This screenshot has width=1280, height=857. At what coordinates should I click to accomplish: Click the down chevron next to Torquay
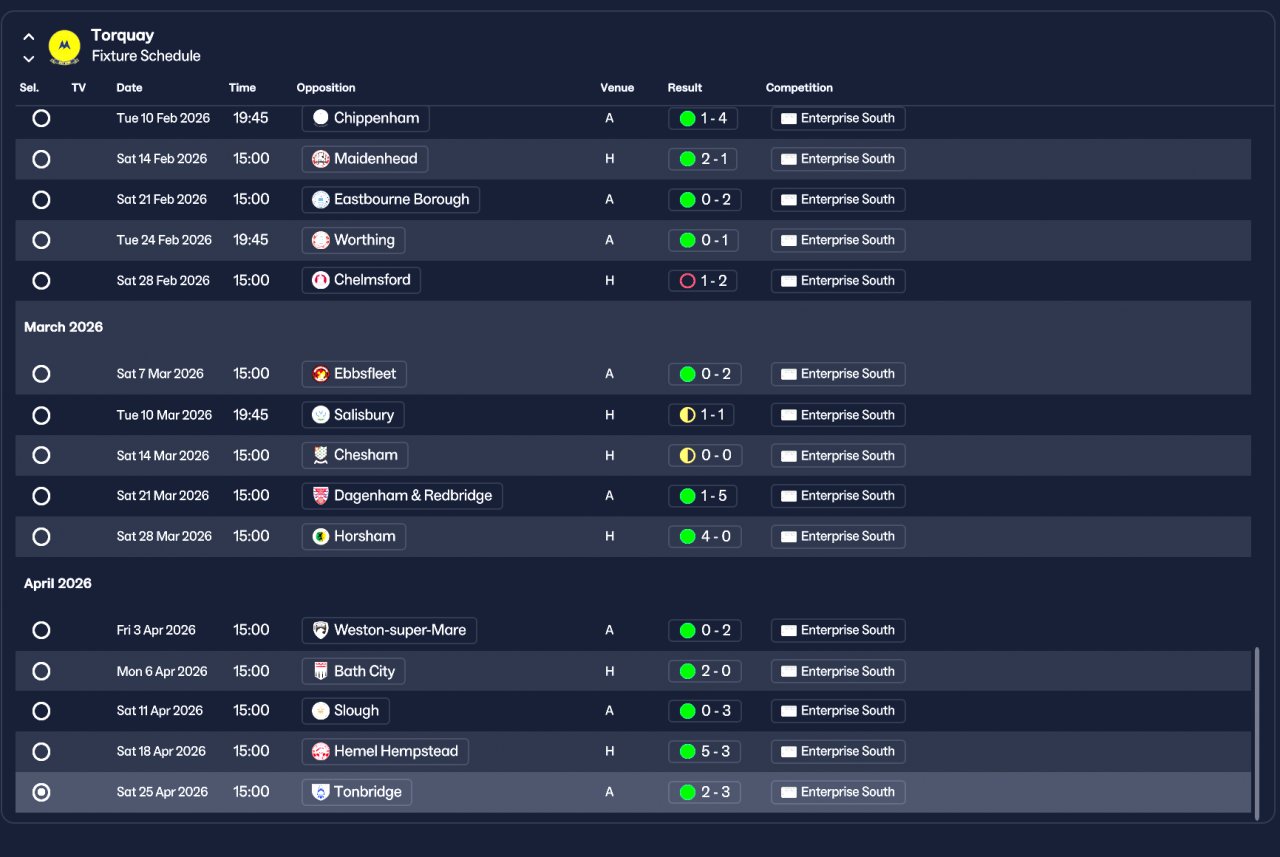pos(28,58)
